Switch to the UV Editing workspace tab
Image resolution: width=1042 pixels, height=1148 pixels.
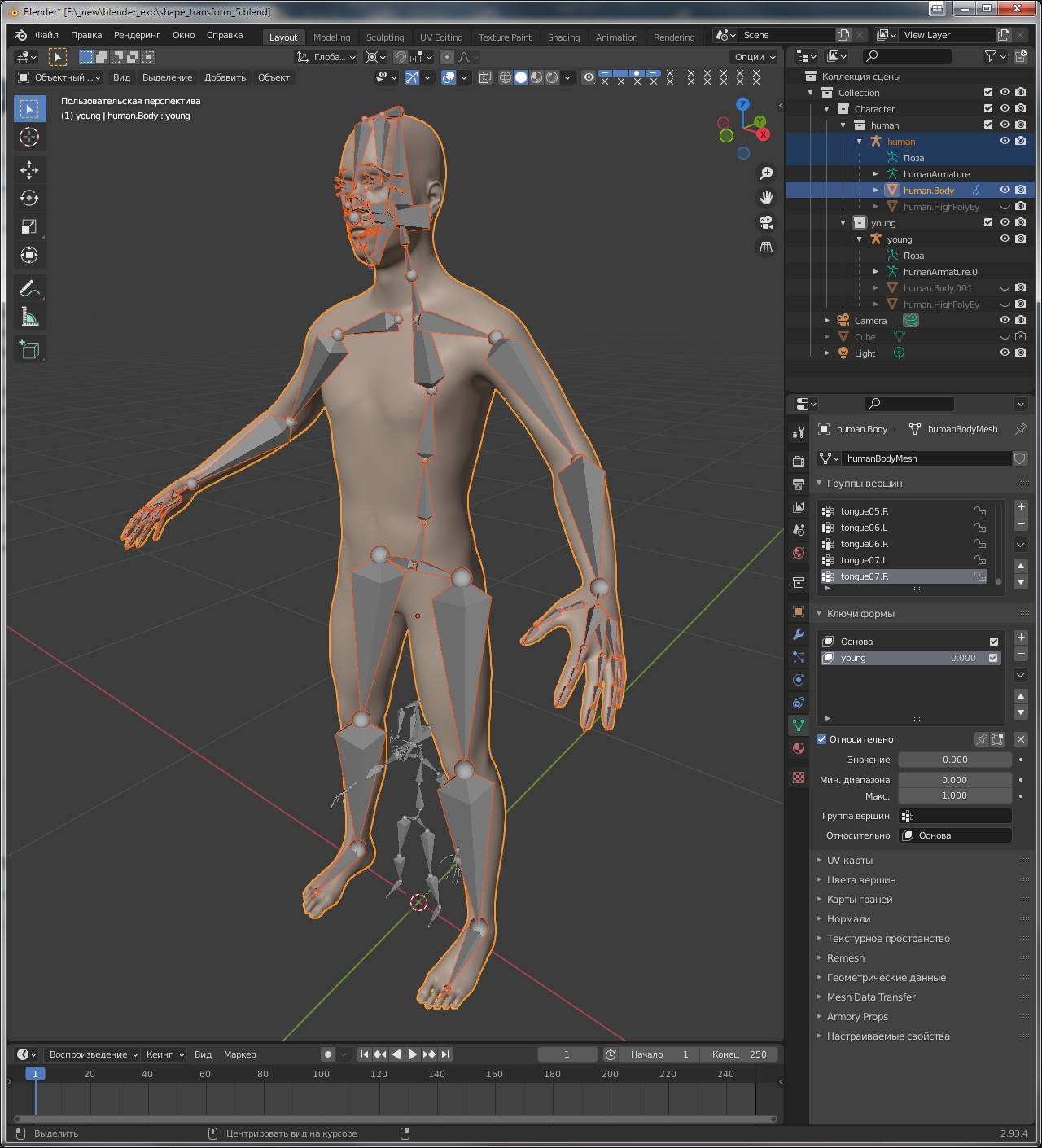pyautogui.click(x=441, y=37)
